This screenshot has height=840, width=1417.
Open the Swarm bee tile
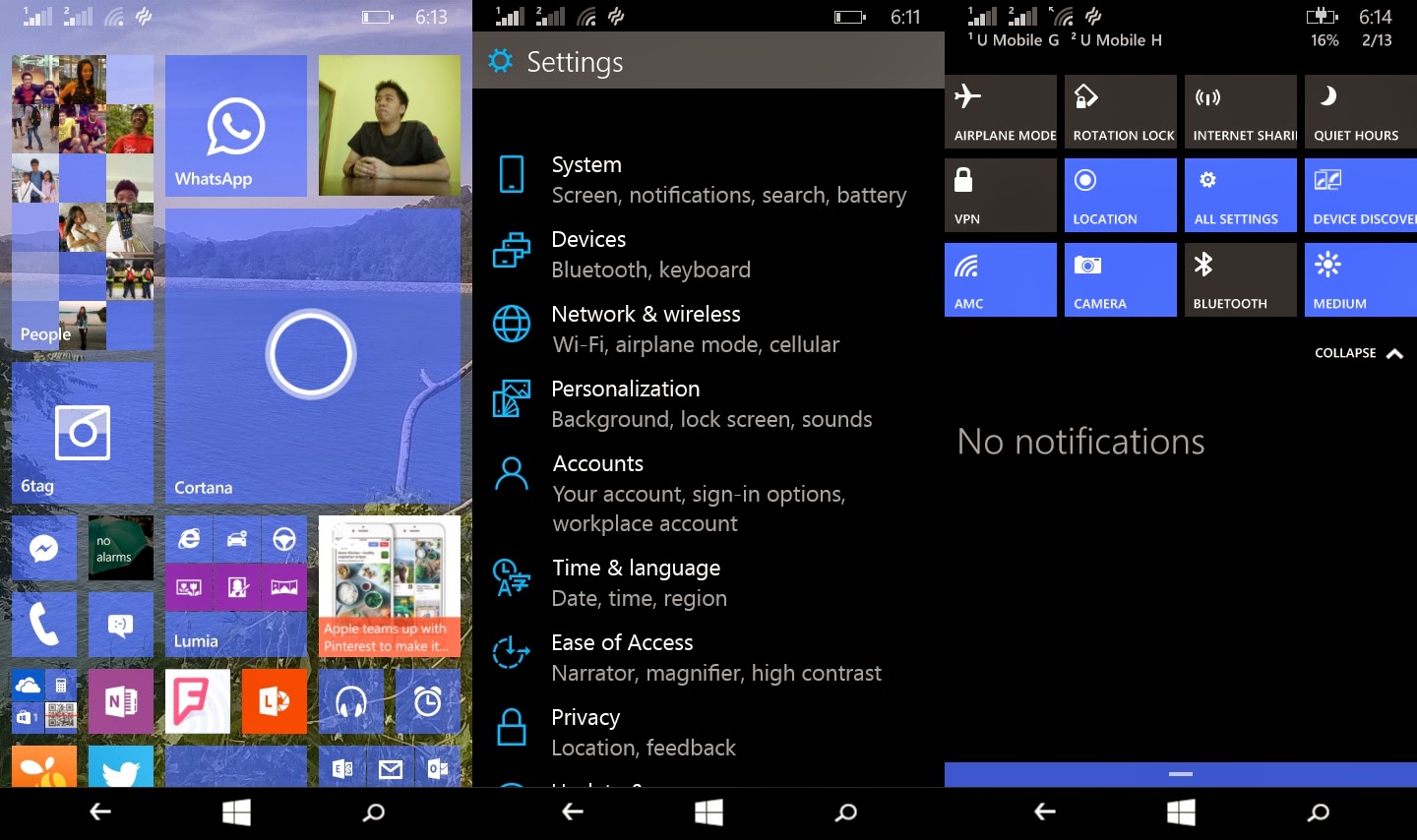[x=44, y=766]
